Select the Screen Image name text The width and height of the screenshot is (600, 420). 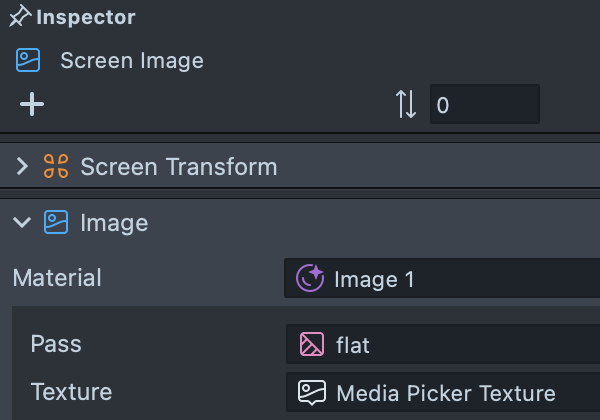(x=132, y=61)
